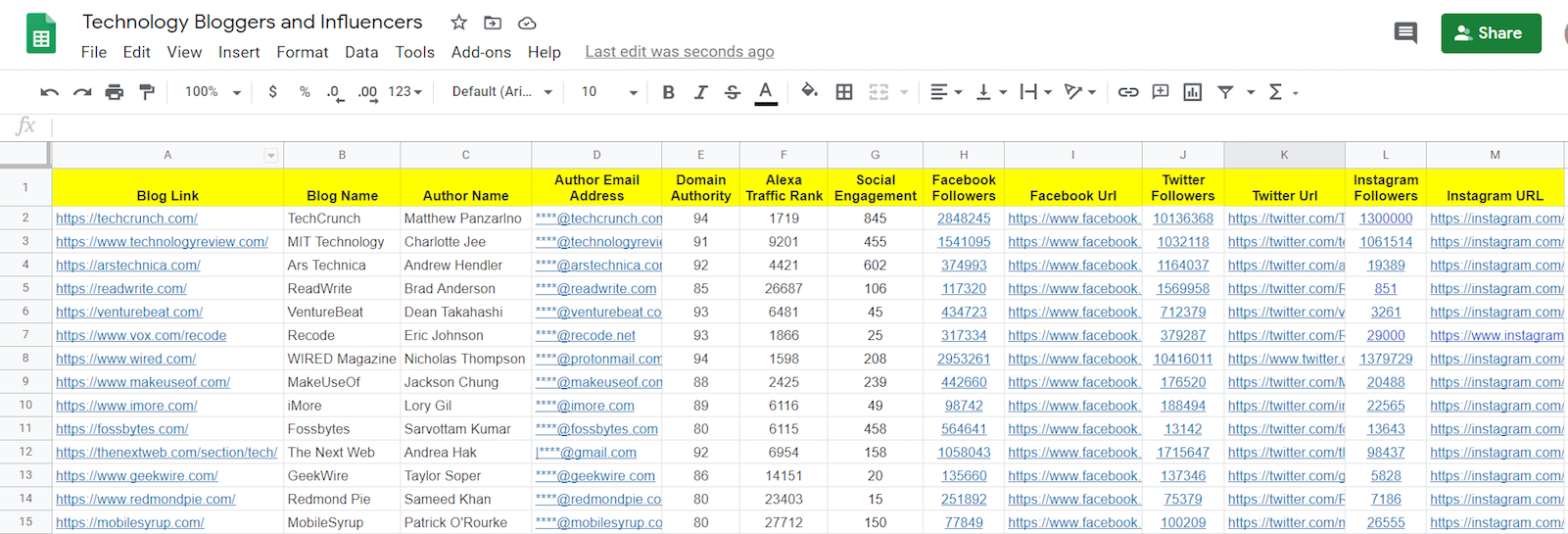Open the Tools menu

[414, 52]
